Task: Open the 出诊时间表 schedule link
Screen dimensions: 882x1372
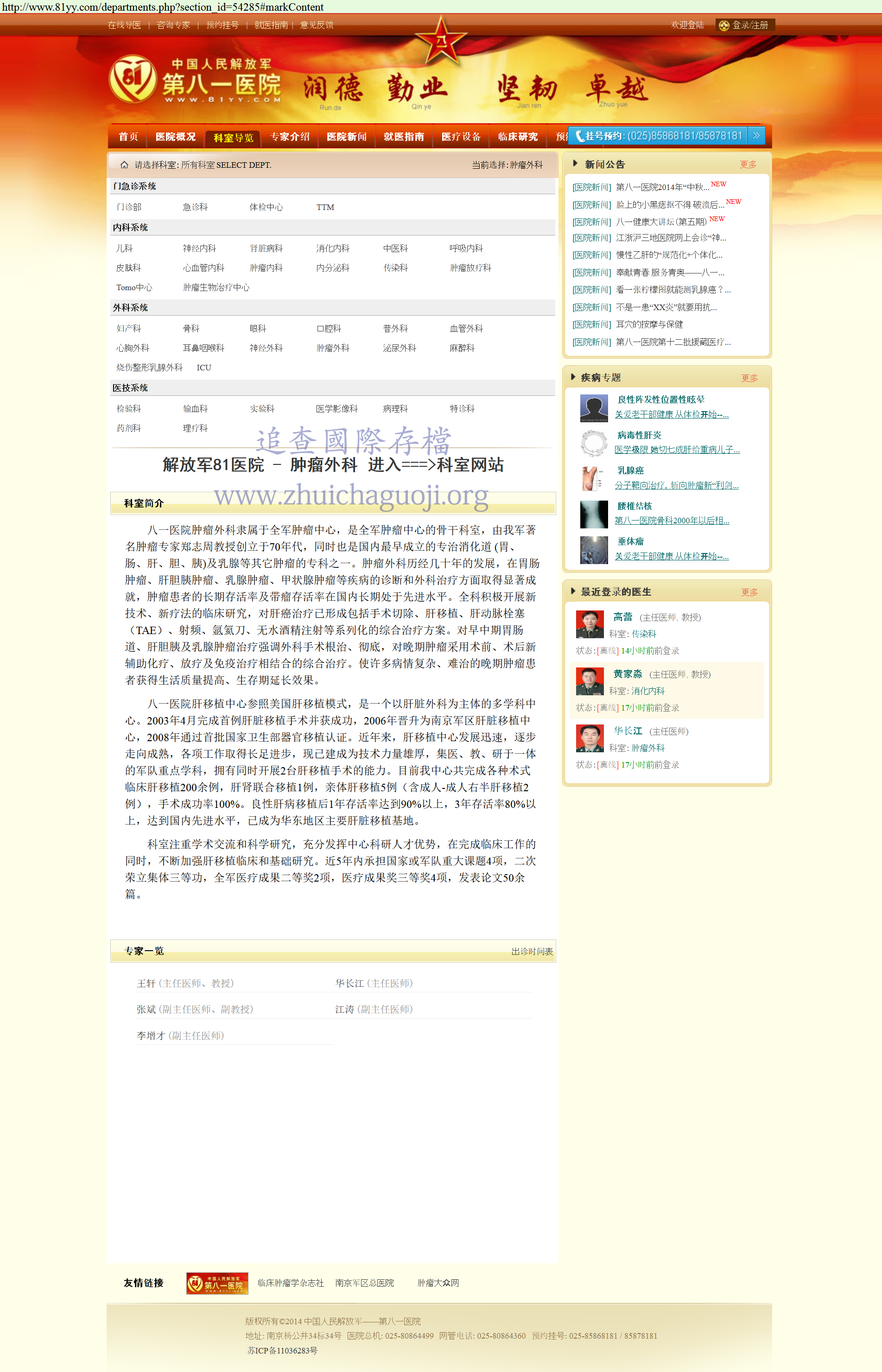Action: tap(532, 951)
